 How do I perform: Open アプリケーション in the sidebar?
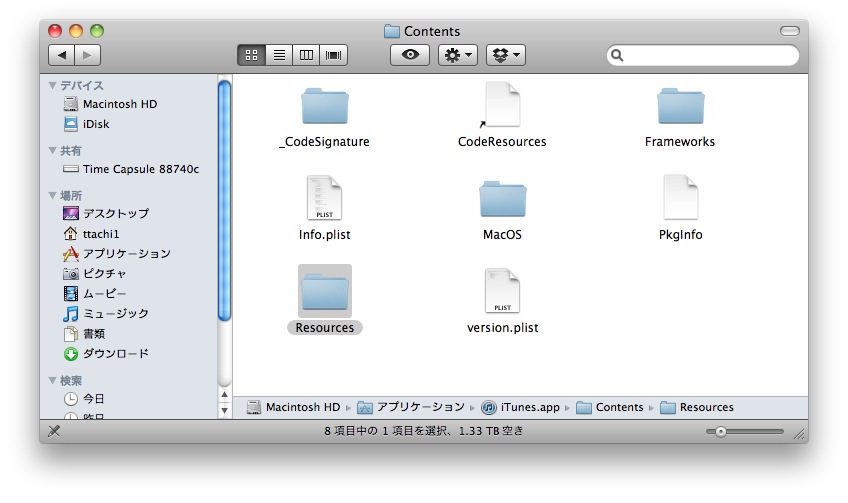126,254
